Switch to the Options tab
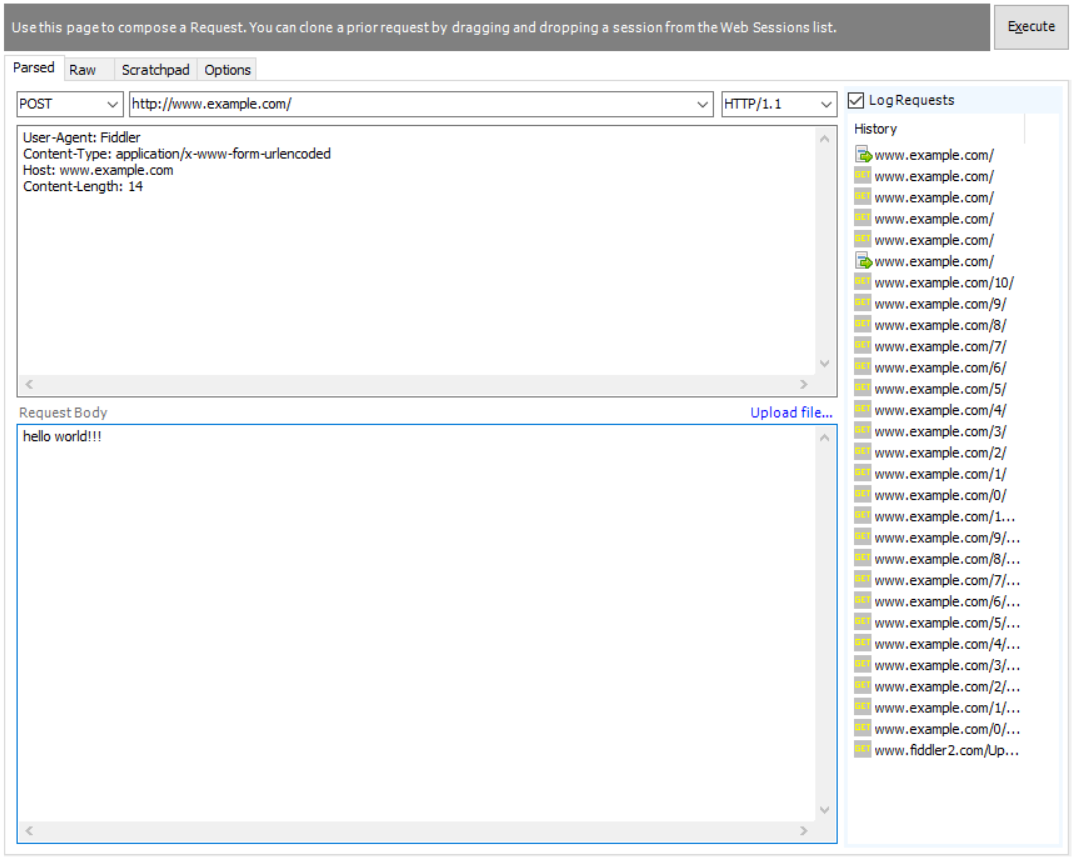1074x860 pixels. 227,70
